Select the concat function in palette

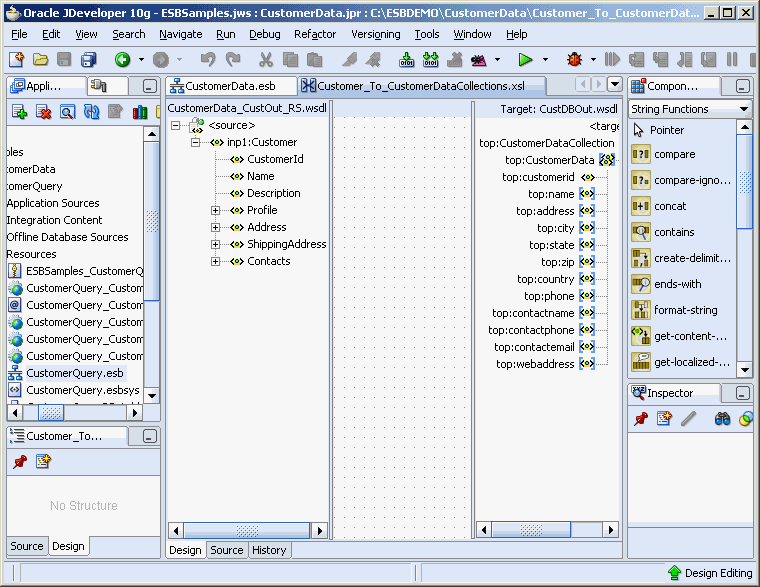[670, 206]
